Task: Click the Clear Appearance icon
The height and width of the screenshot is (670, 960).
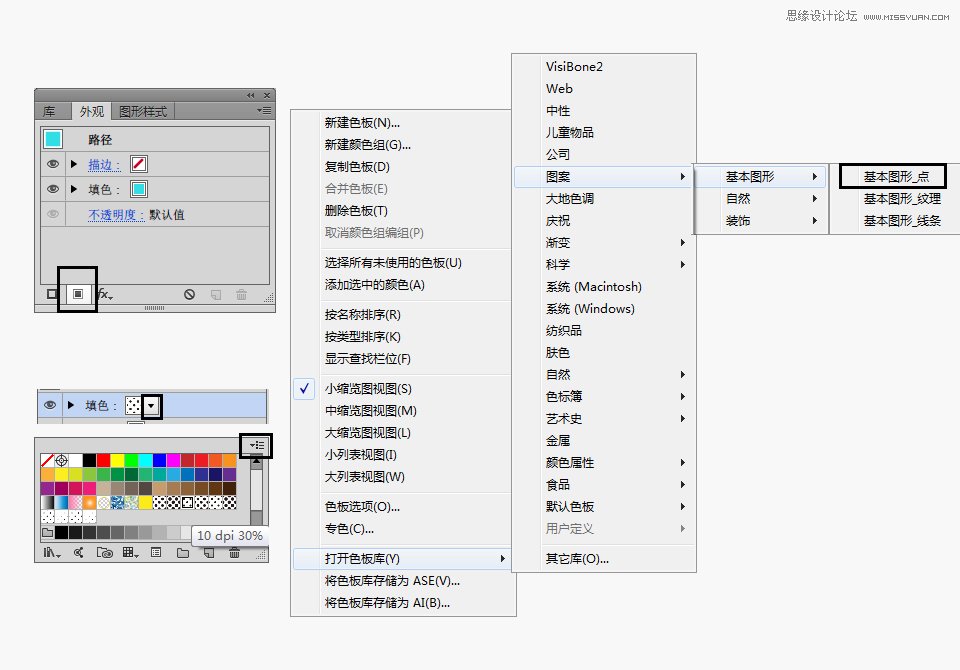Action: tap(188, 295)
